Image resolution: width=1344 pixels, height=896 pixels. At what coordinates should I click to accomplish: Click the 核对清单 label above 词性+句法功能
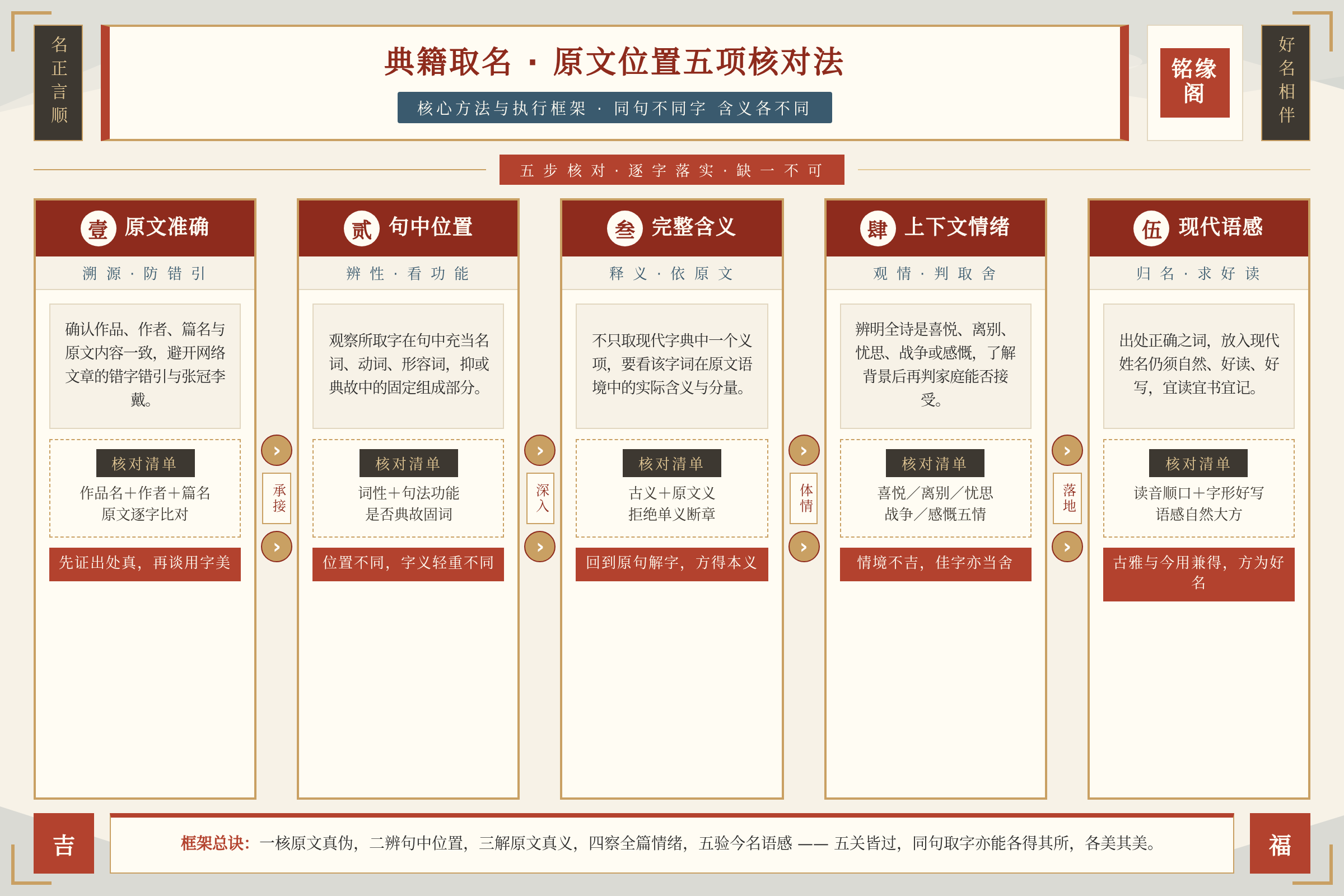409,463
